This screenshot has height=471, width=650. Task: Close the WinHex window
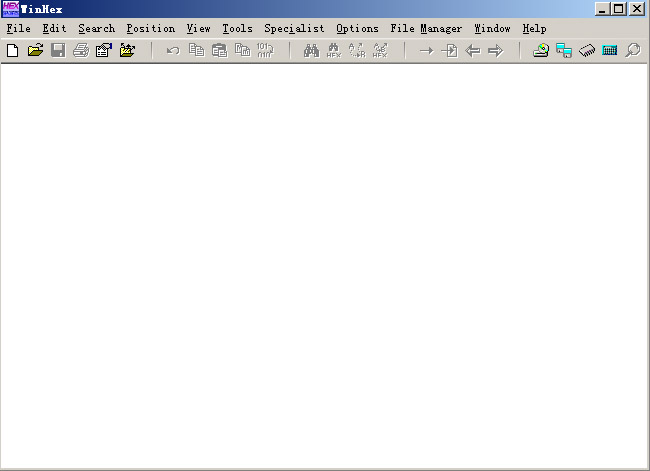(x=637, y=9)
